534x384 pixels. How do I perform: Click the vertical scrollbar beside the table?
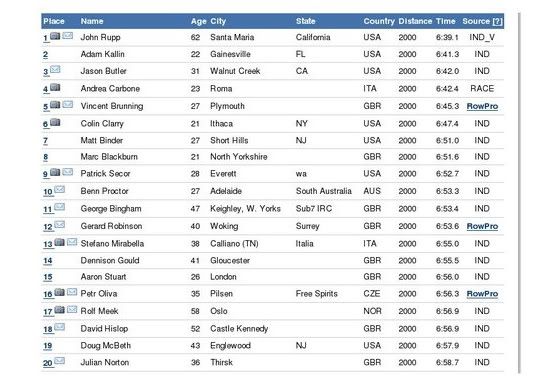click(x=519, y=193)
